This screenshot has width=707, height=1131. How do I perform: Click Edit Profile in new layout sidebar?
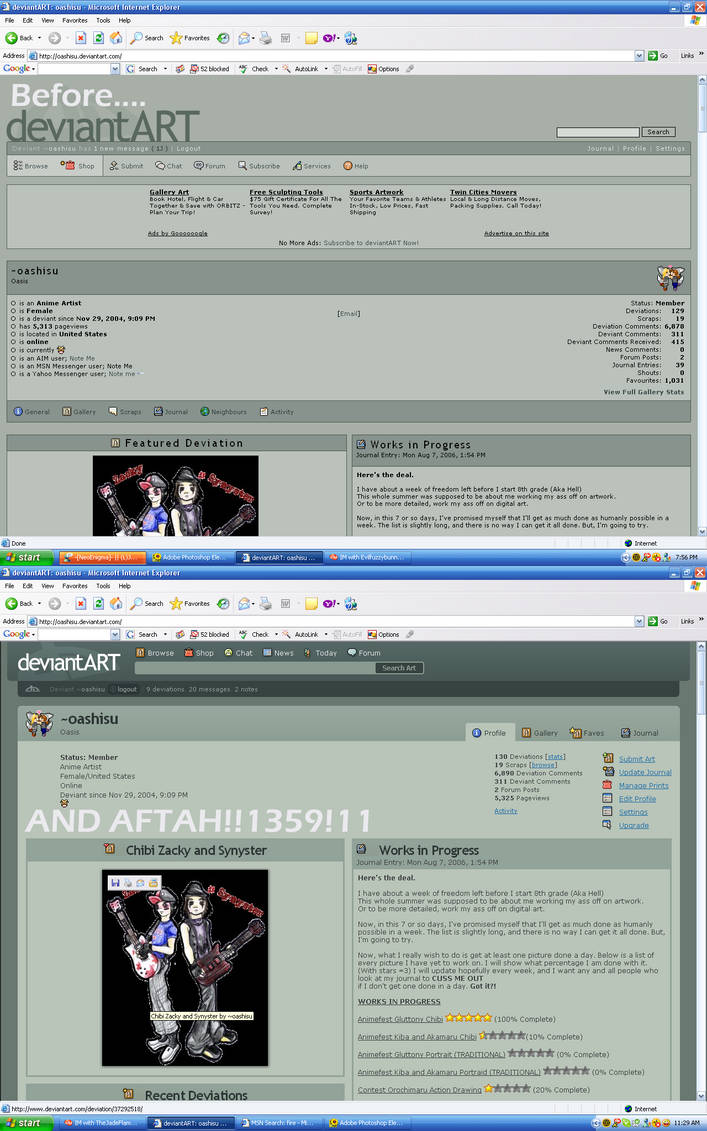637,798
